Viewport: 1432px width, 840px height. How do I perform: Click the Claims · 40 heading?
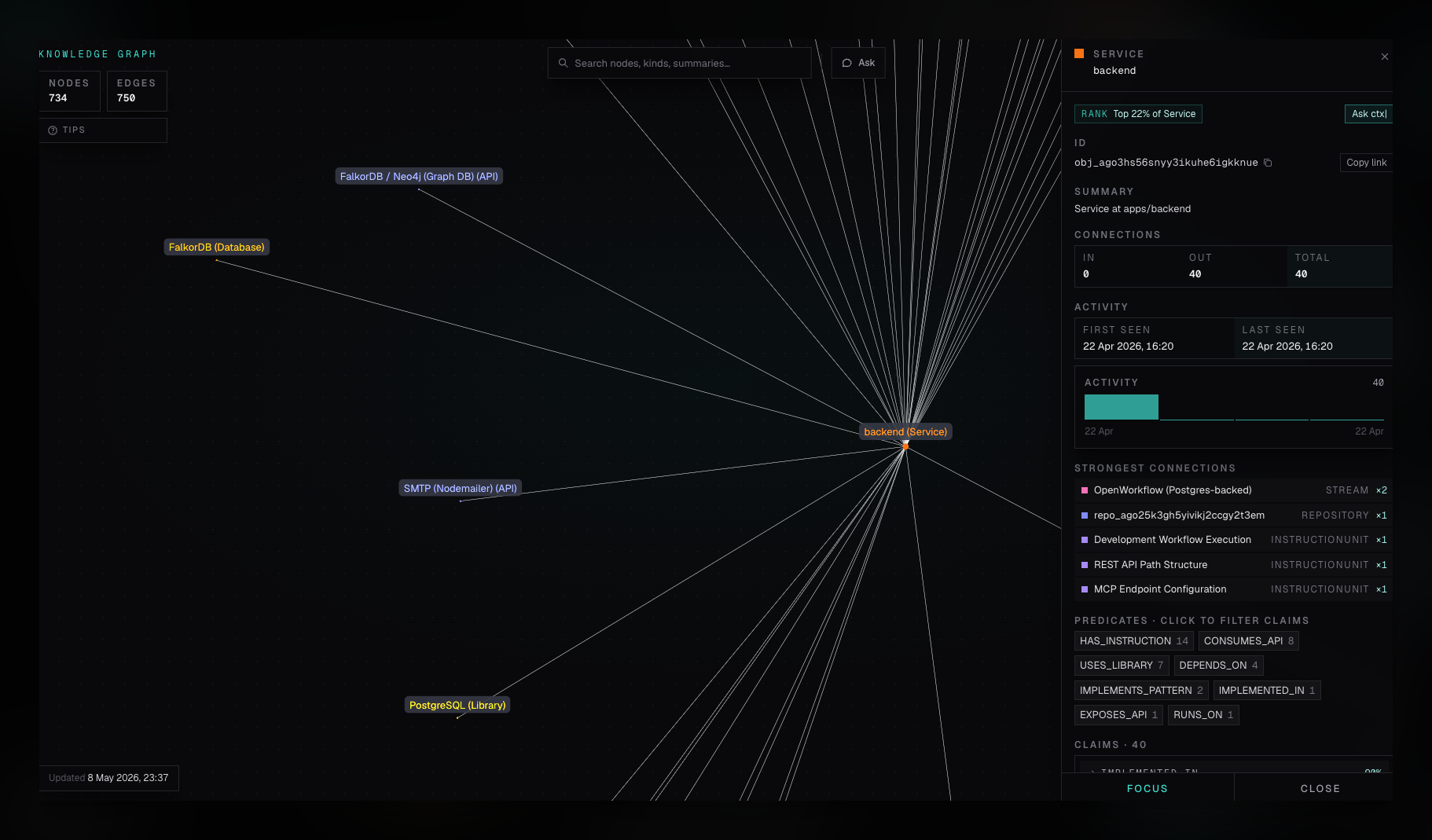tap(1111, 745)
